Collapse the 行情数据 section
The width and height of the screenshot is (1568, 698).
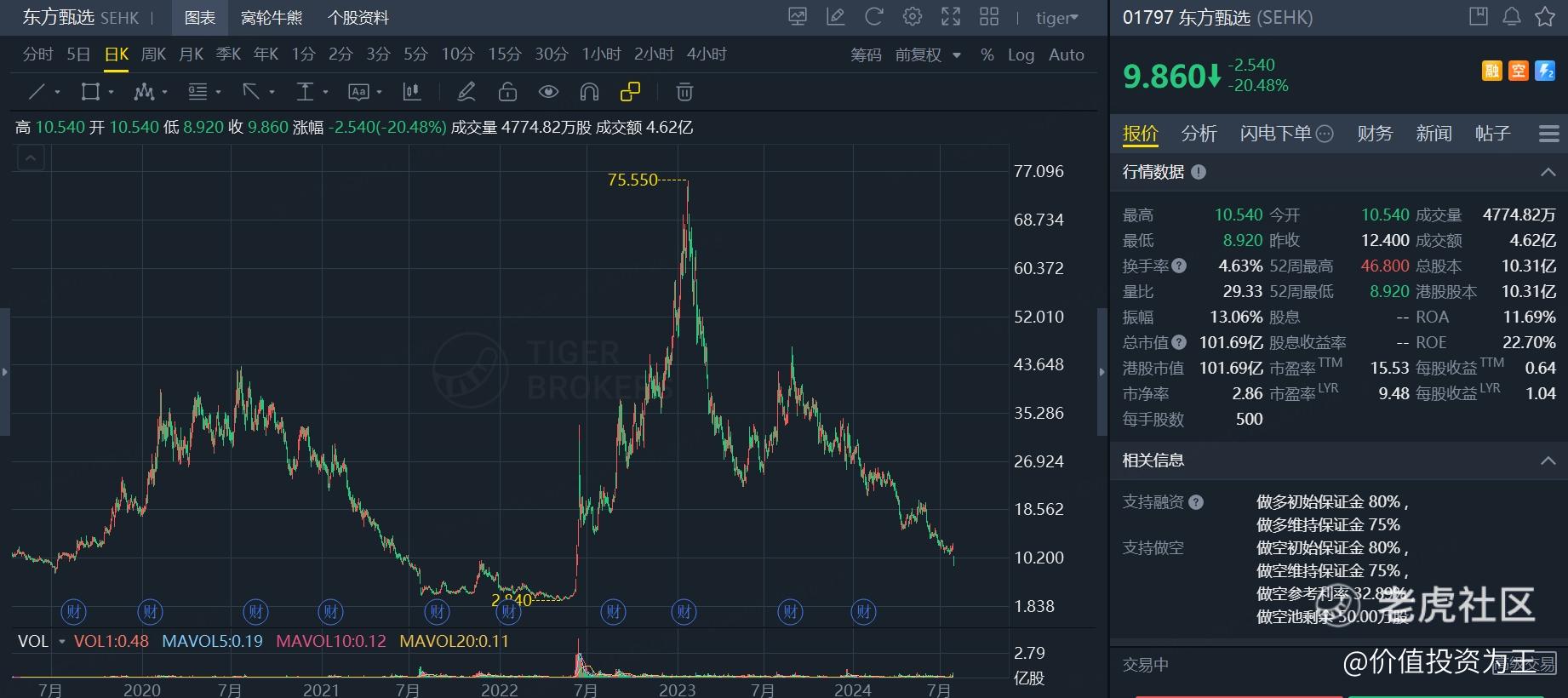pyautogui.click(x=1548, y=172)
